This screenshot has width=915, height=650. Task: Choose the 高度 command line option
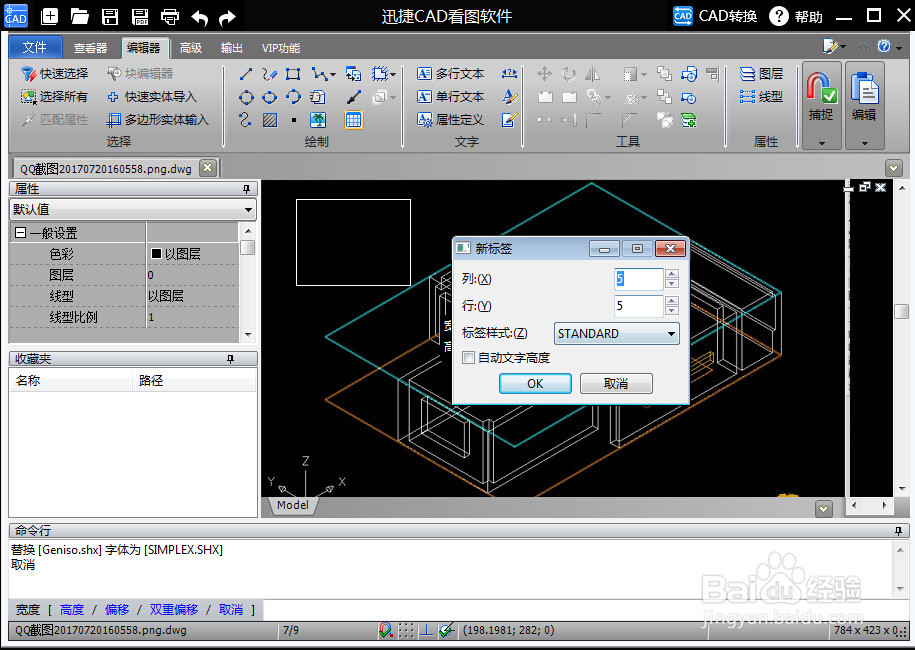pyautogui.click(x=72, y=610)
